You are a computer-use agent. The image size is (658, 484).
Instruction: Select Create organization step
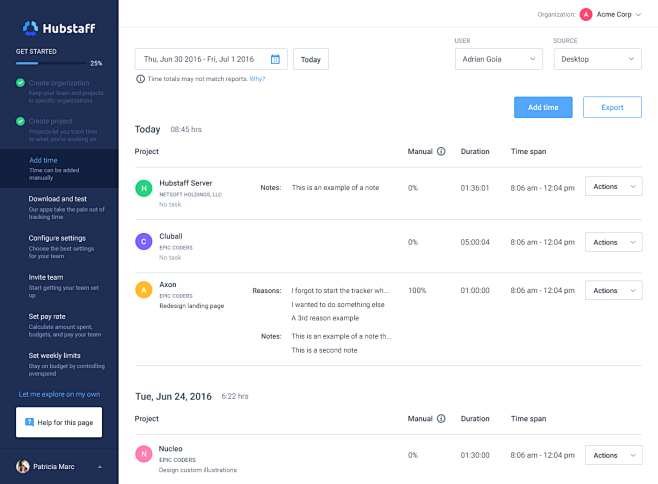click(x=59, y=91)
